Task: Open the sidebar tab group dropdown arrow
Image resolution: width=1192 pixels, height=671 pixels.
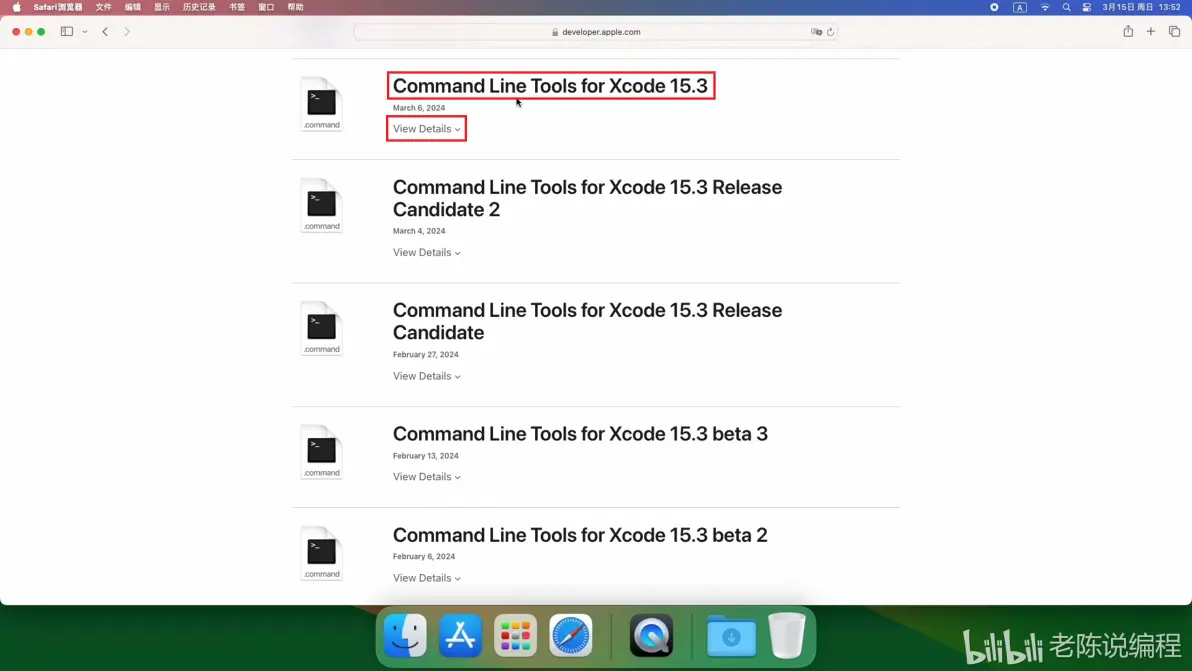Action: (x=84, y=32)
